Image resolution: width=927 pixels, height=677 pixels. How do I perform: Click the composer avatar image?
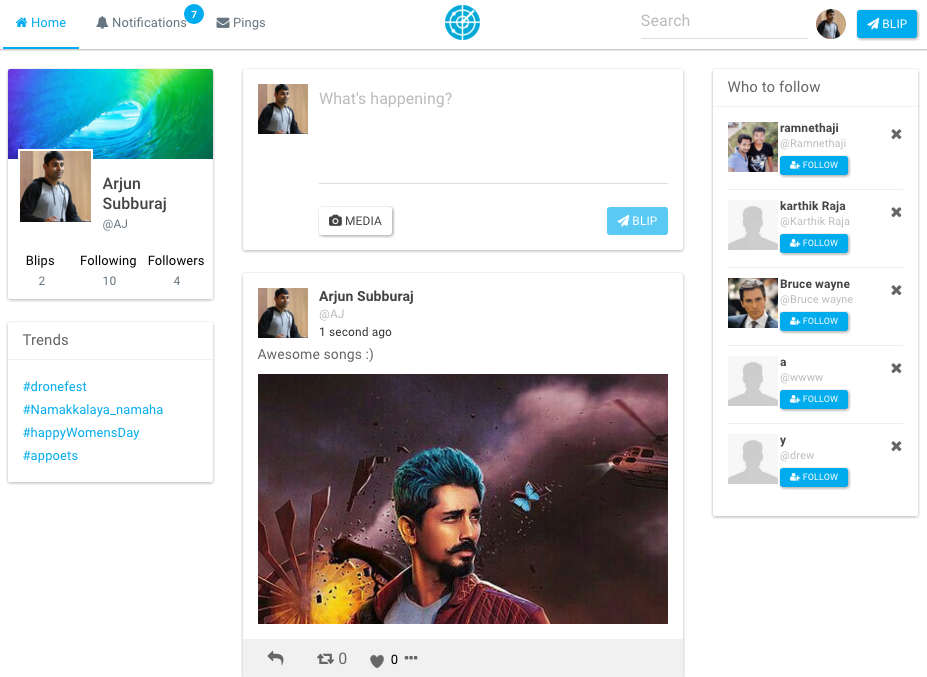(x=283, y=109)
